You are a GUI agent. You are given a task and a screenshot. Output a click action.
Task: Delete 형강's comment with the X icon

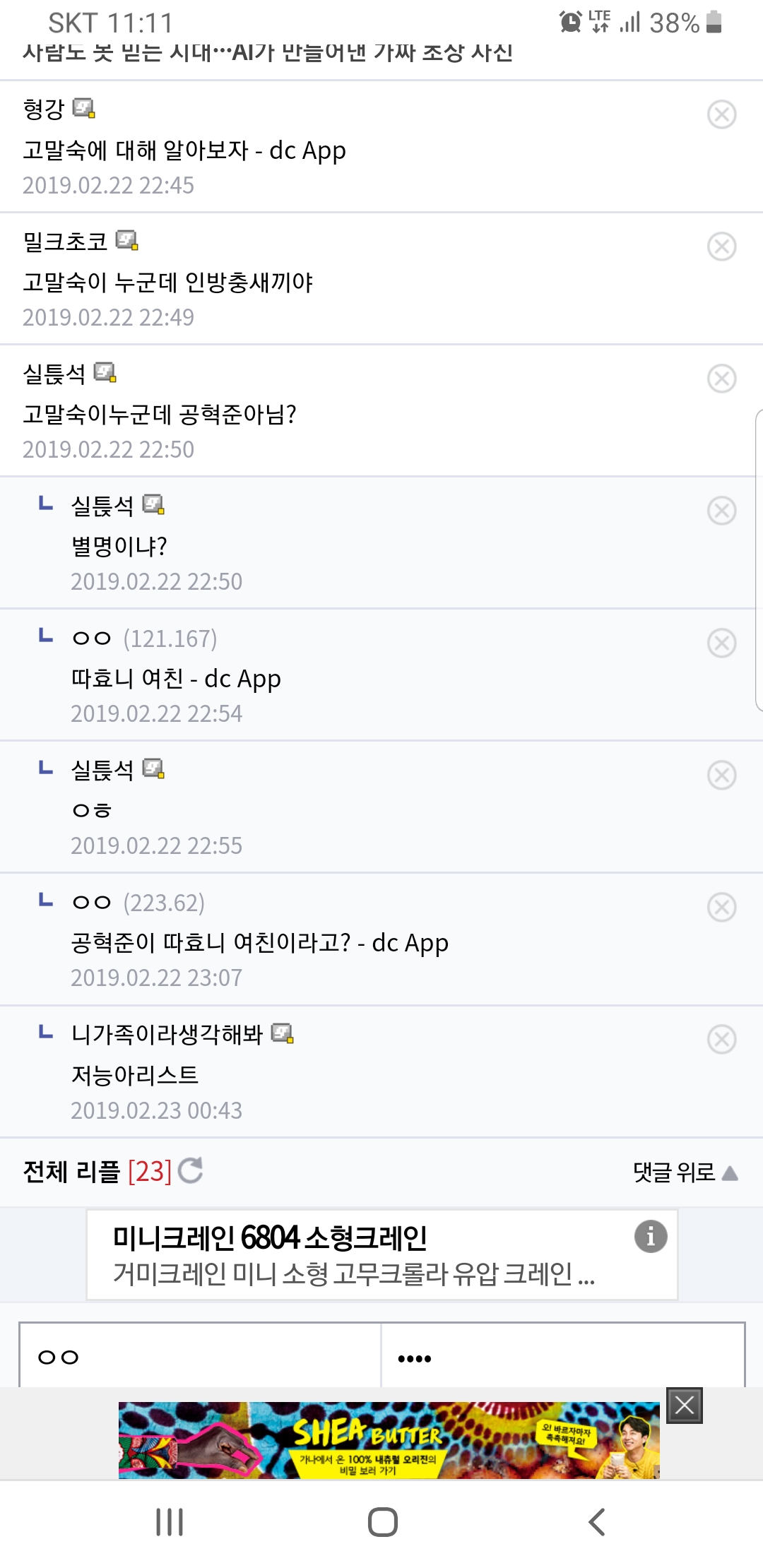721,114
